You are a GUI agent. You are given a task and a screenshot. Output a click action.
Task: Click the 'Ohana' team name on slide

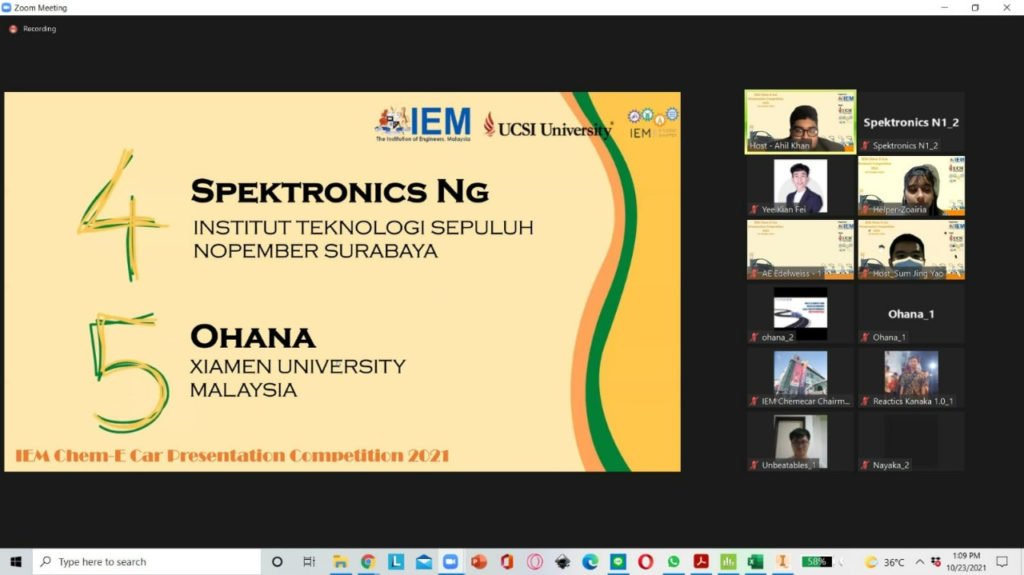(253, 337)
